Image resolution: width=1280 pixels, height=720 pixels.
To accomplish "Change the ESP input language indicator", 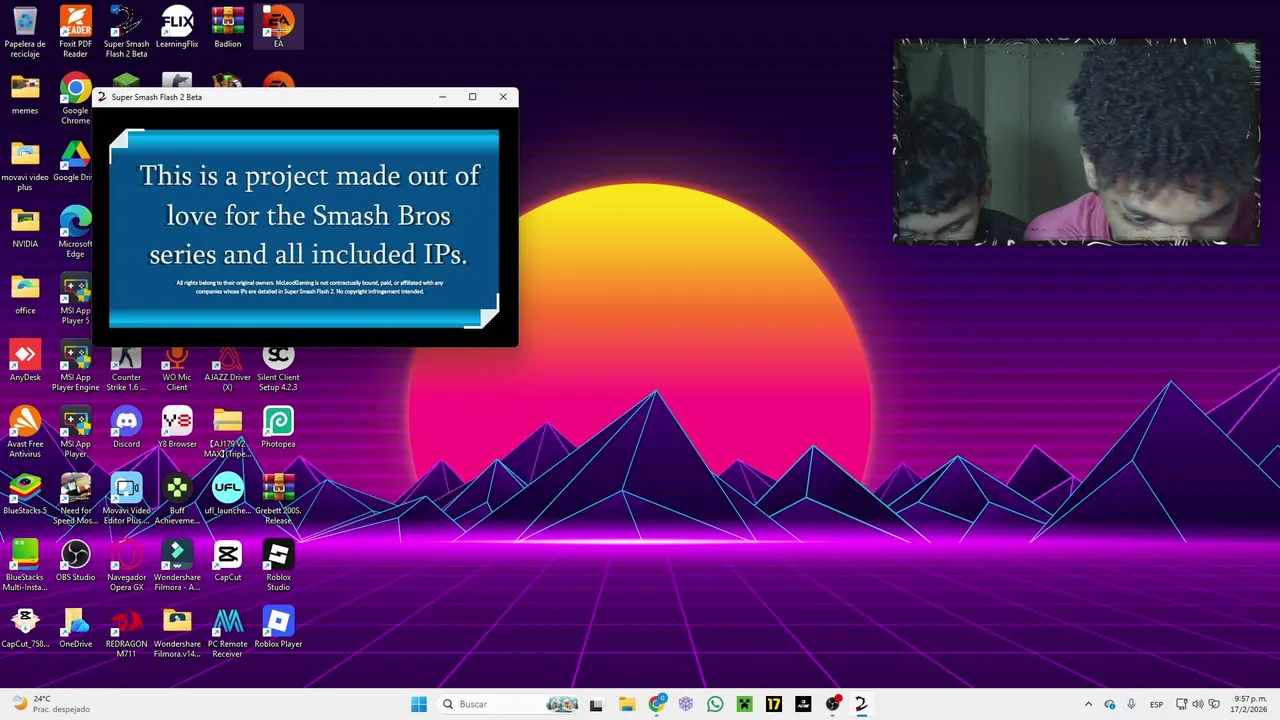I will pos(1156,704).
